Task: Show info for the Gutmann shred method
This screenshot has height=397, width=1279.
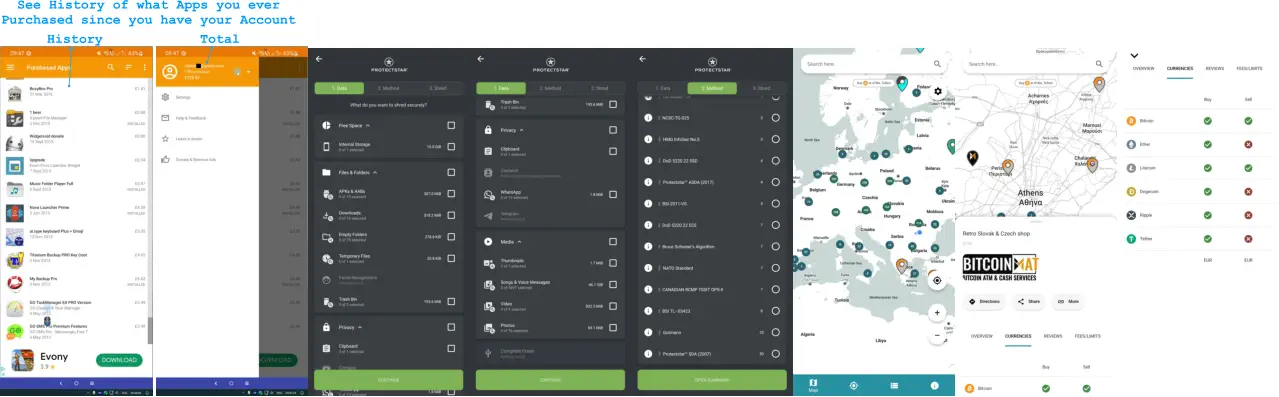Action: pos(648,333)
